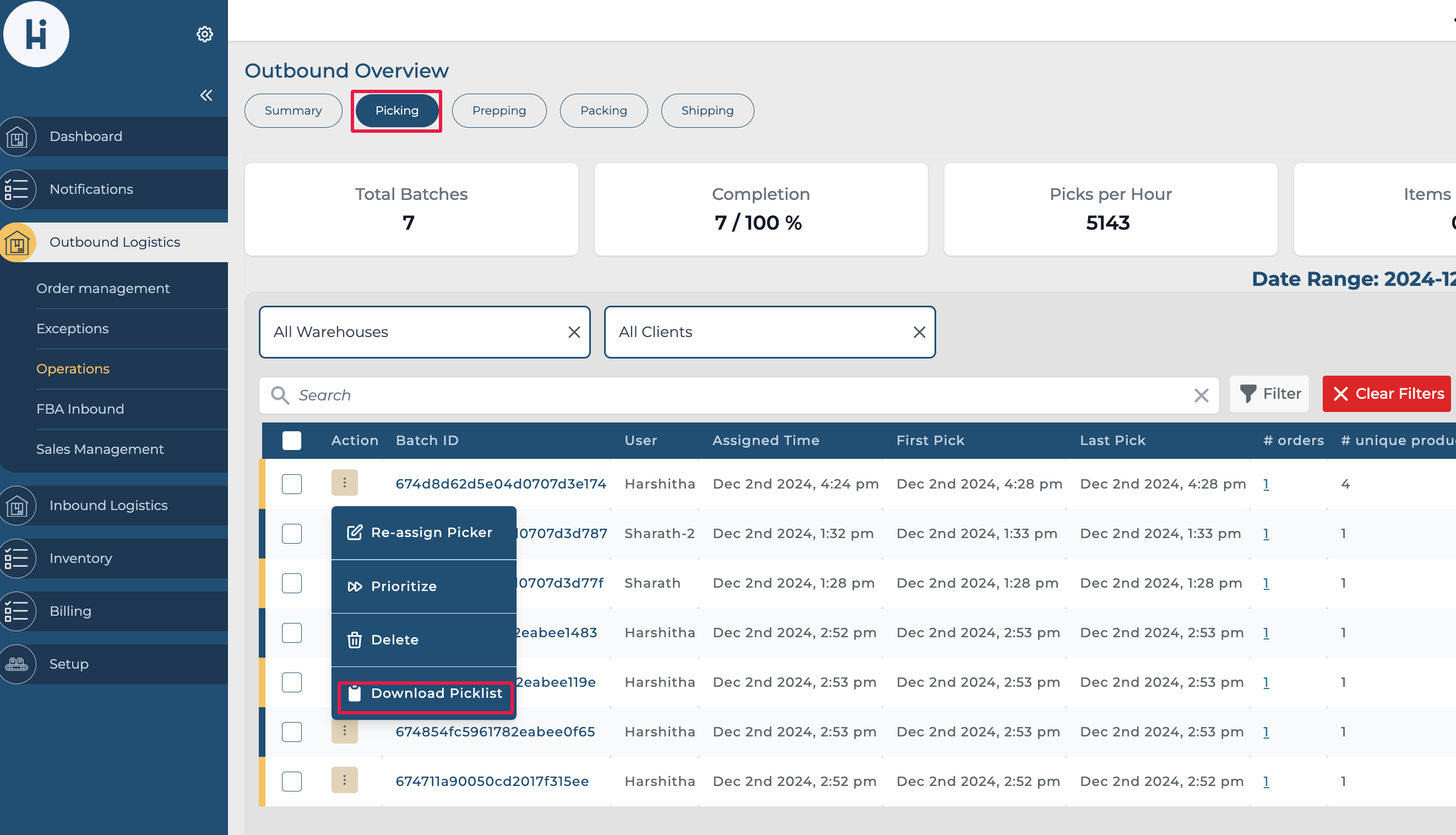This screenshot has height=835, width=1456.
Task: Open batch link 674854fc5961782eabee0f65
Action: click(495, 733)
